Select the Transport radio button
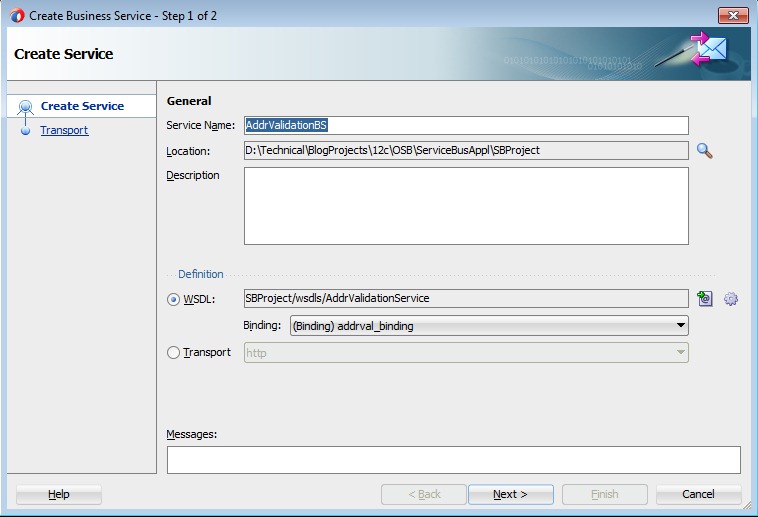 (174, 352)
